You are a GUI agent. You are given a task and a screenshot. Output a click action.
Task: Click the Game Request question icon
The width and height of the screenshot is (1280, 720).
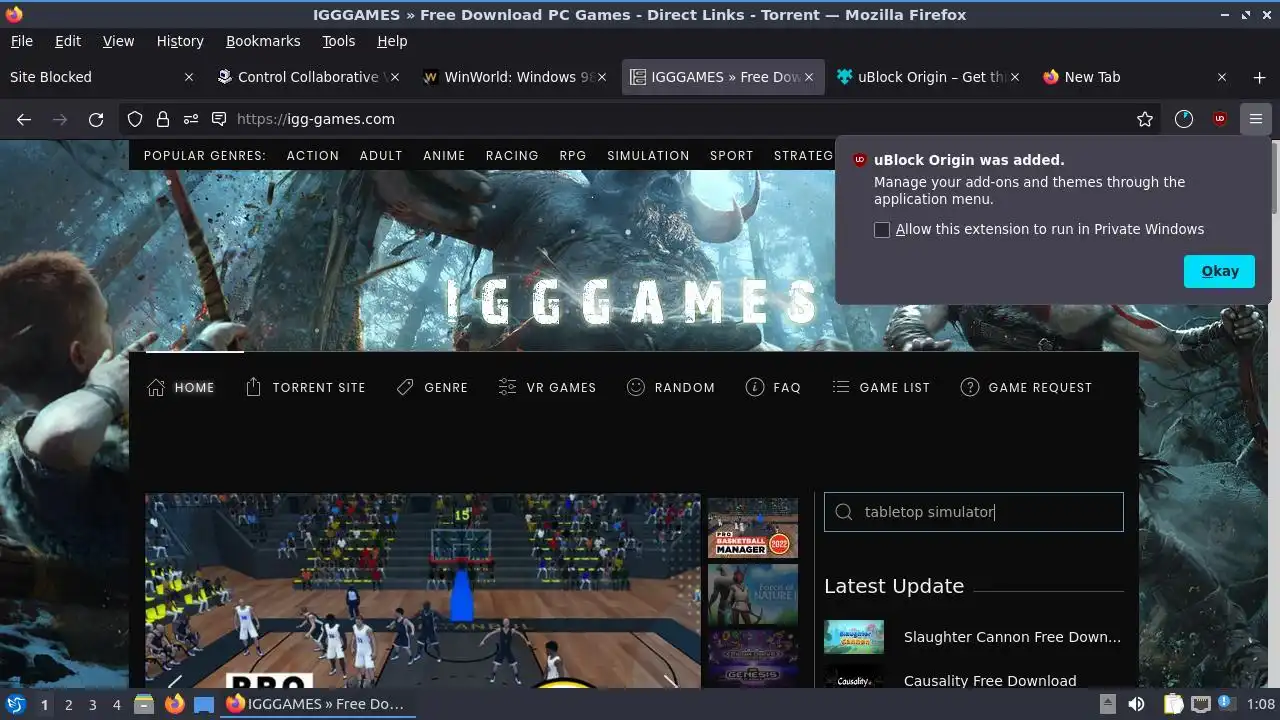point(969,387)
